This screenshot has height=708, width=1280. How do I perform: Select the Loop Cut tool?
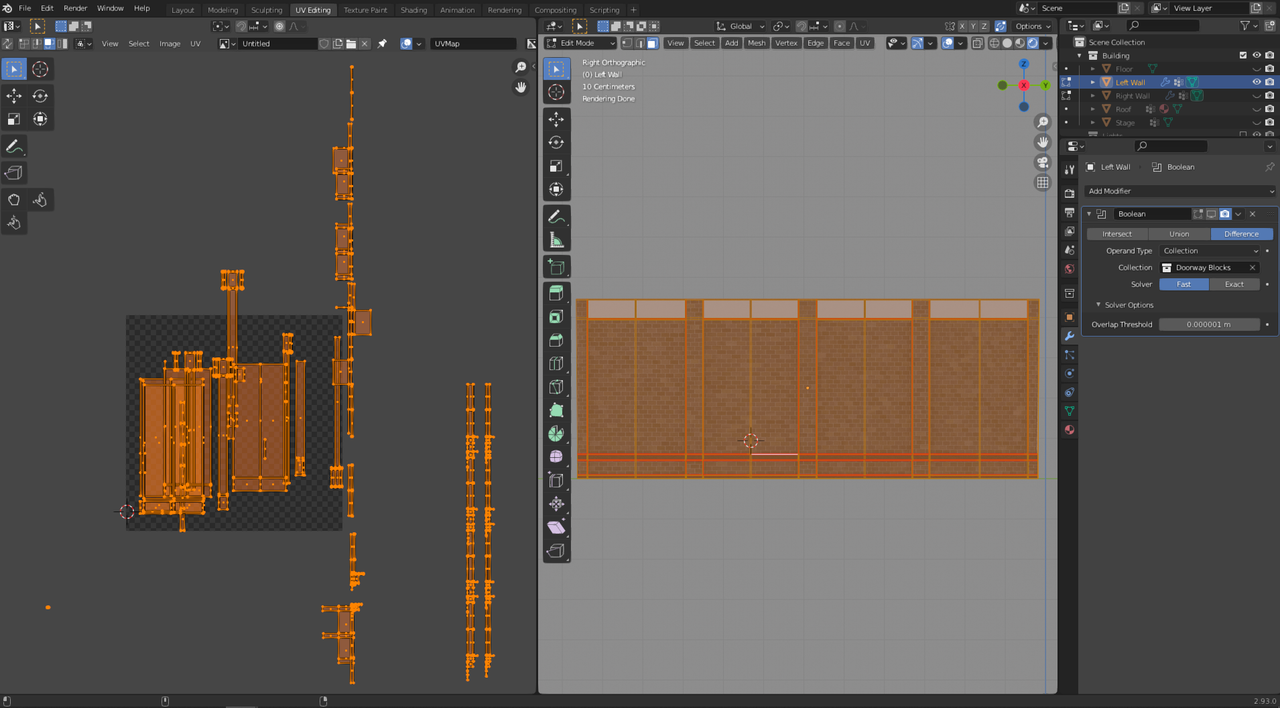[x=557, y=363]
